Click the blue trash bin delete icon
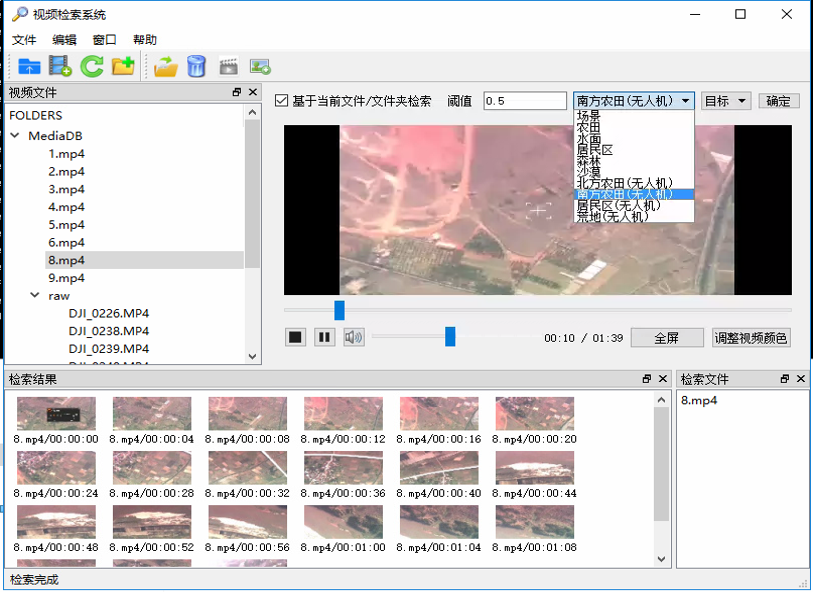 [x=197, y=67]
